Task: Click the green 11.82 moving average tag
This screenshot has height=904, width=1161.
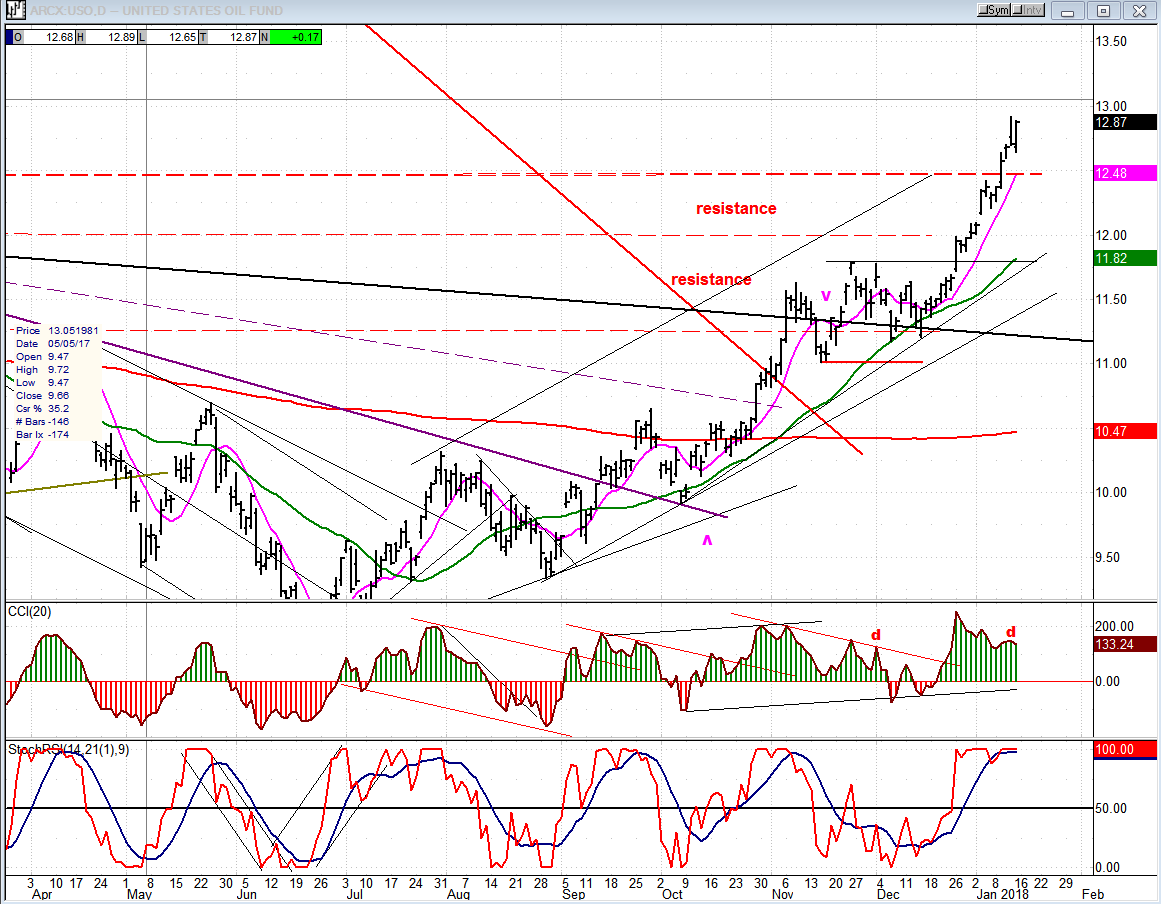Action: [x=1125, y=258]
